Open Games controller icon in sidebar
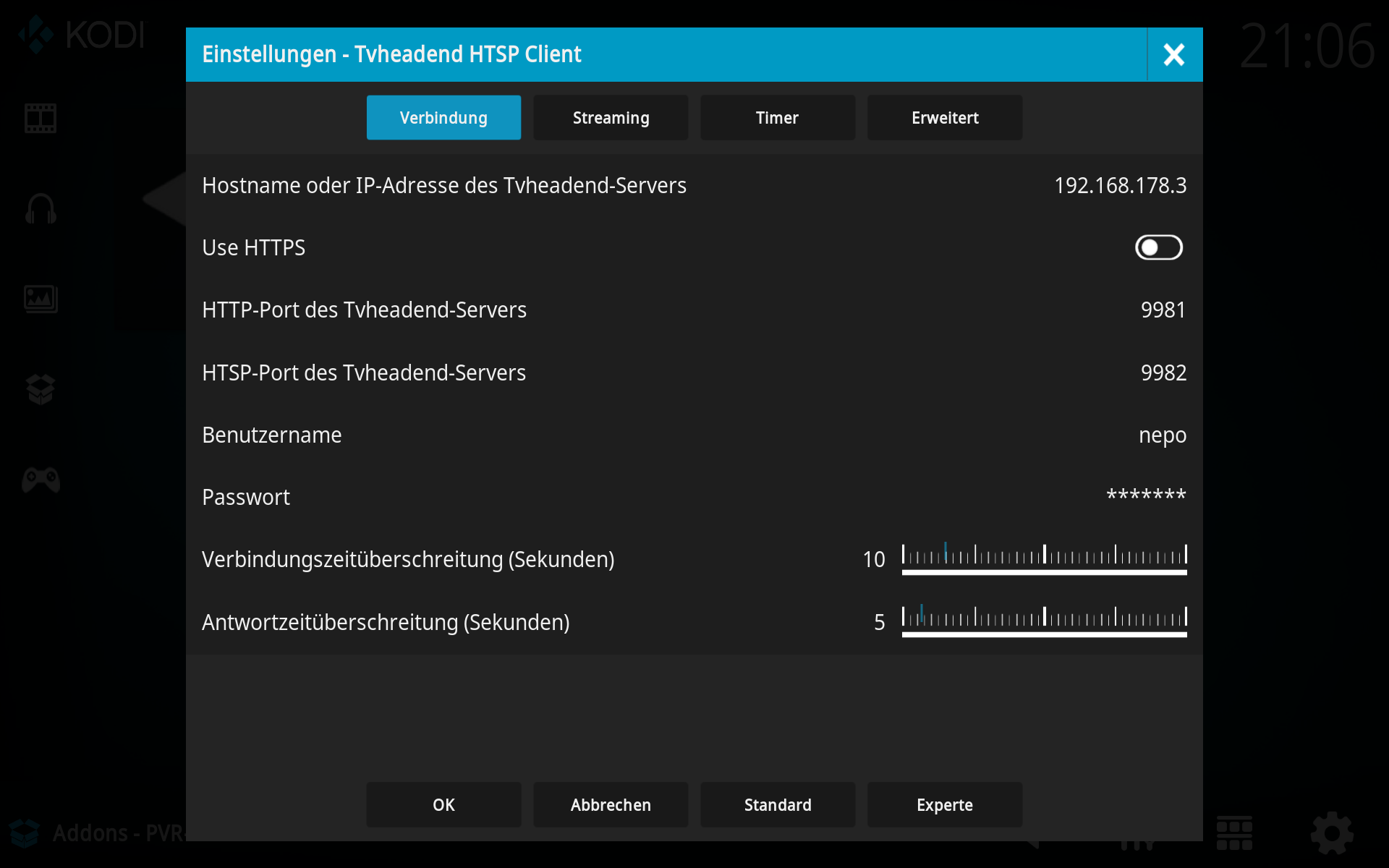 click(x=41, y=480)
